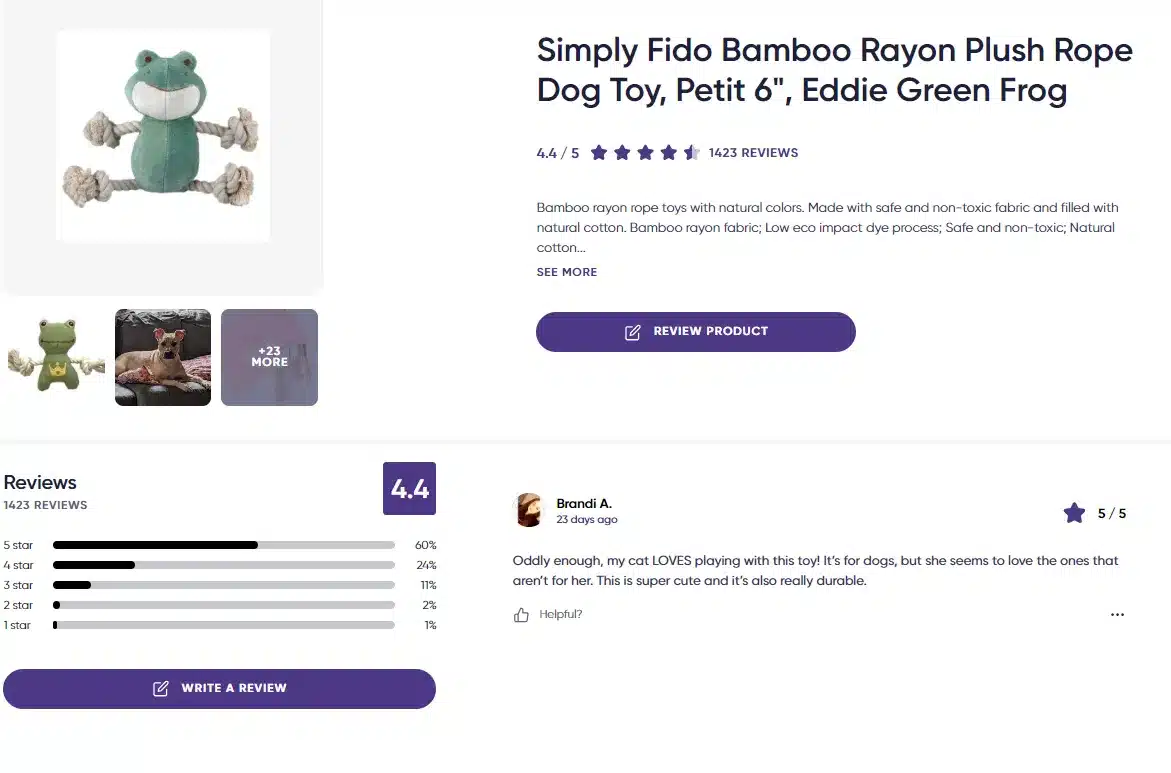Click the purple star beside the 5/5 score
The image size is (1171, 773).
coord(1074,512)
